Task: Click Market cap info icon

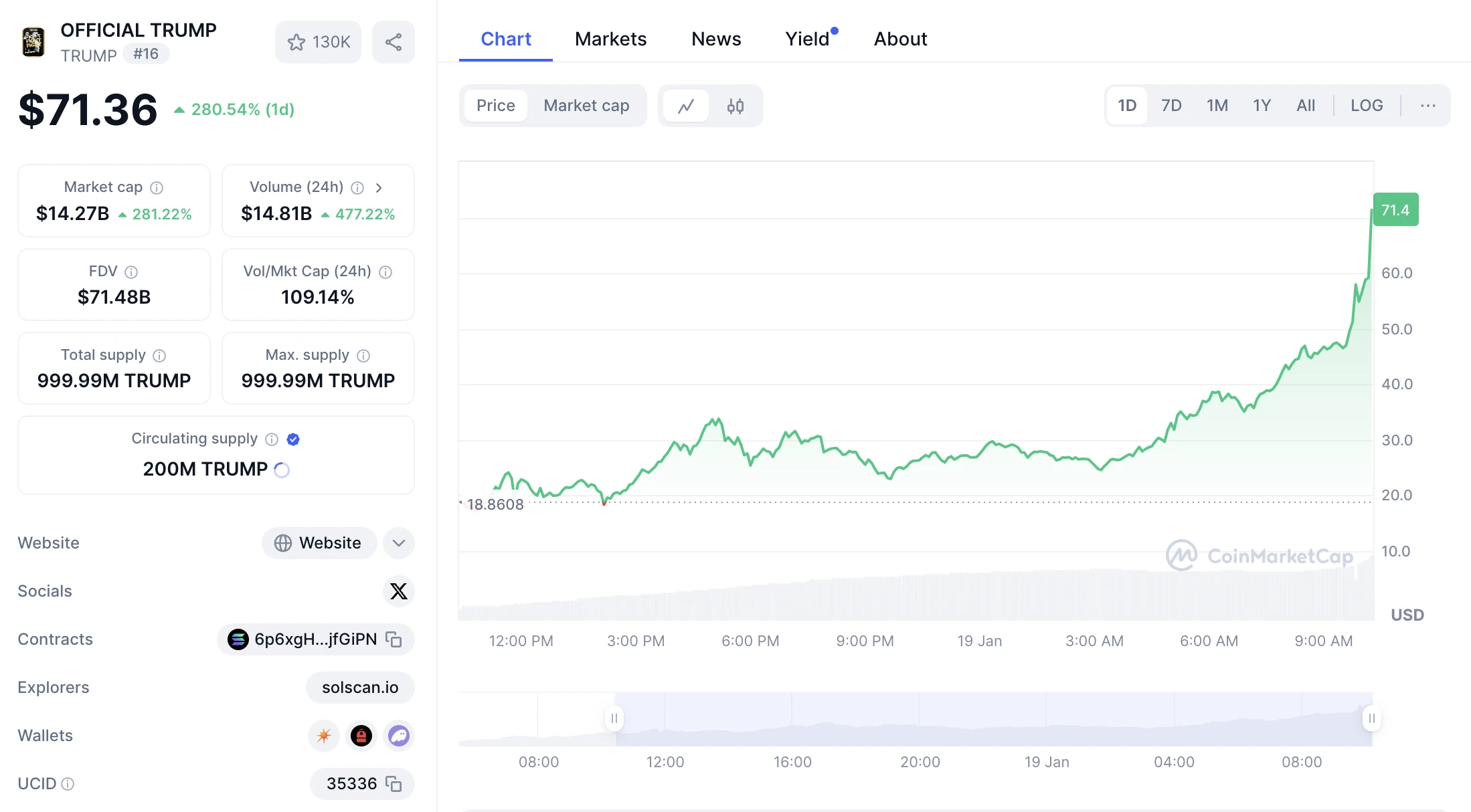Action: tap(157, 188)
